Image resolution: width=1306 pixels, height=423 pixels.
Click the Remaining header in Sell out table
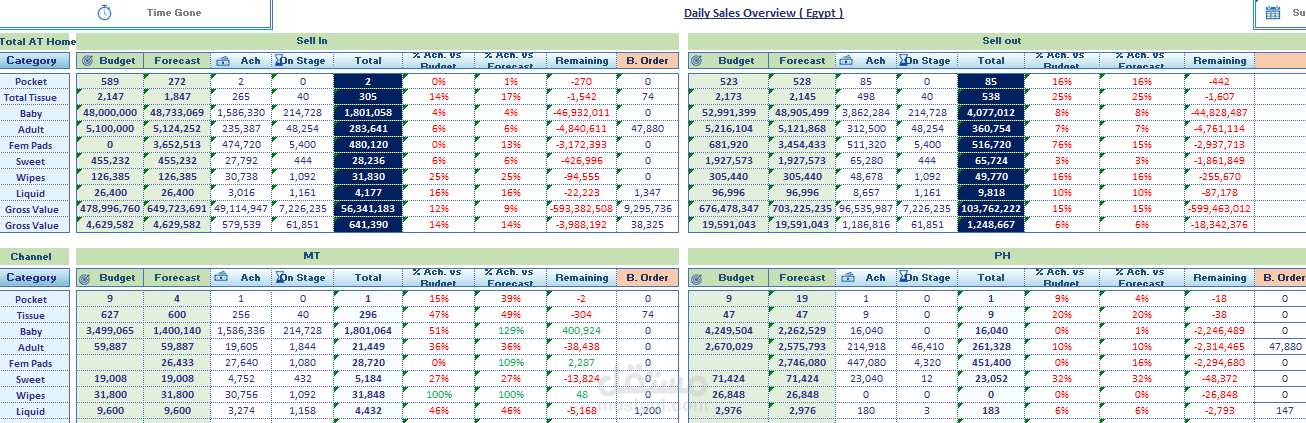coord(1219,61)
